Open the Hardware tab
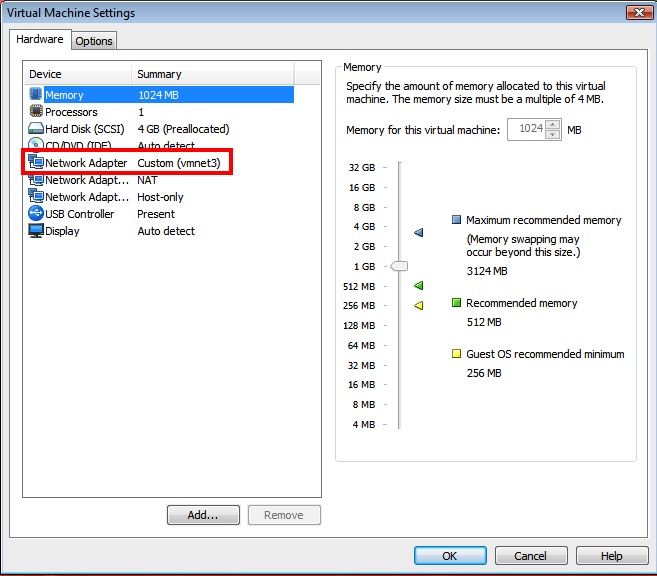Screen dimensions: 657x576 [x=40, y=40]
